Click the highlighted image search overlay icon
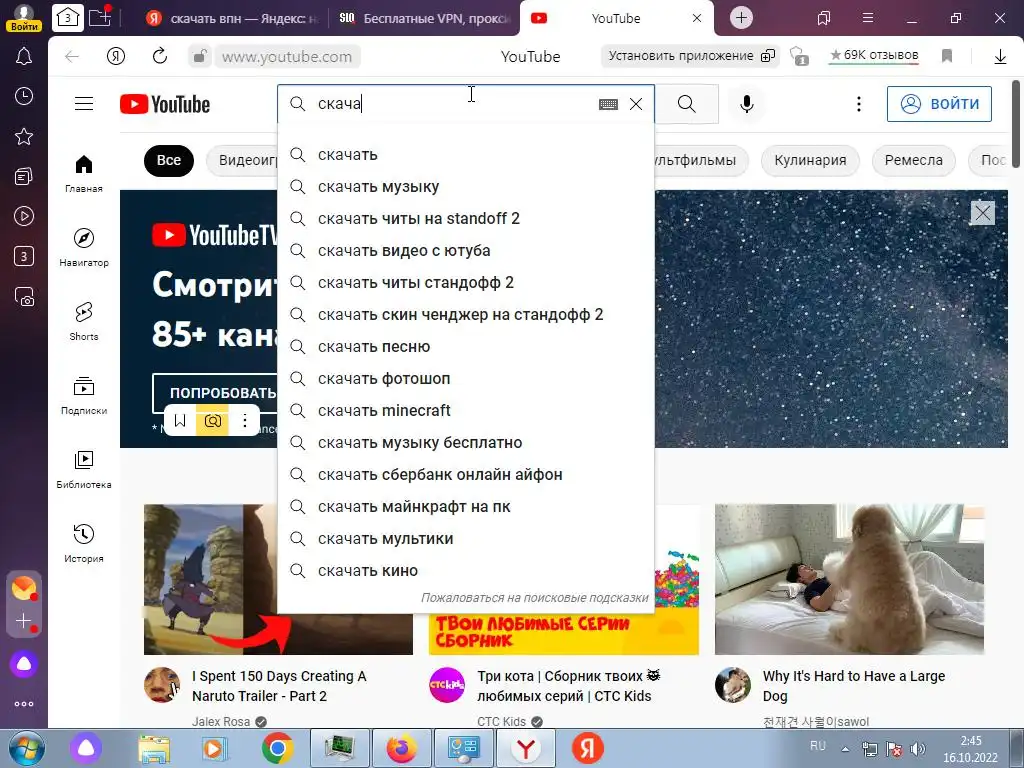 click(x=213, y=421)
